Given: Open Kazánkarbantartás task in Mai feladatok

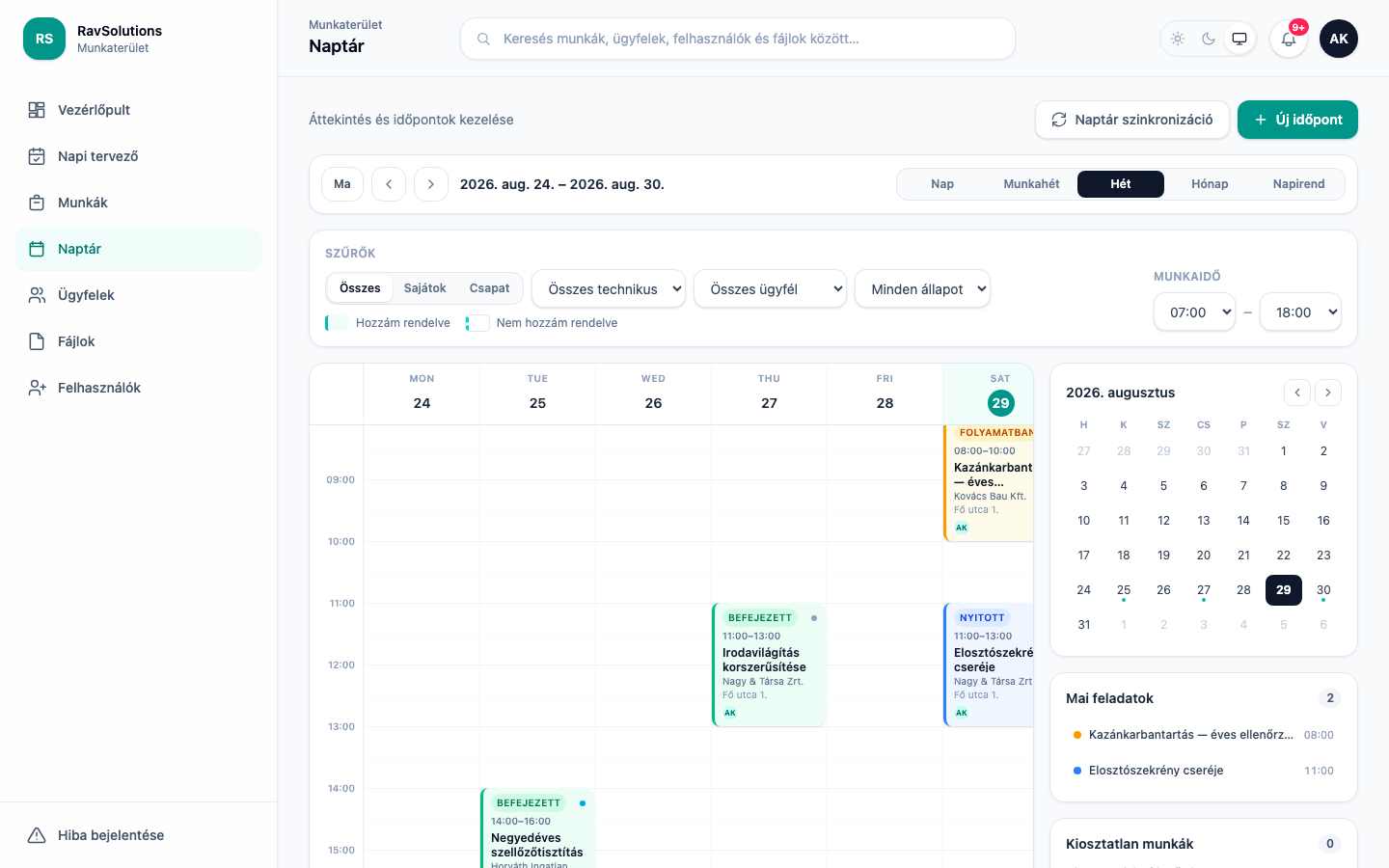Looking at the screenshot, I should pyautogui.click(x=1204, y=735).
